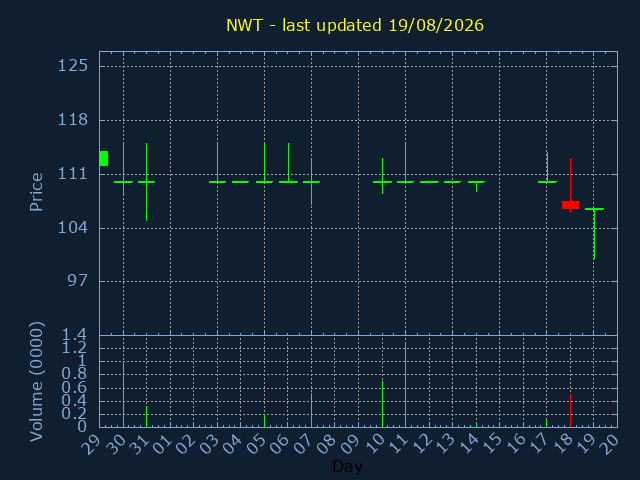This screenshot has height=480, width=640.
Task: Select the day 05 price candlestick
Action: (264, 163)
